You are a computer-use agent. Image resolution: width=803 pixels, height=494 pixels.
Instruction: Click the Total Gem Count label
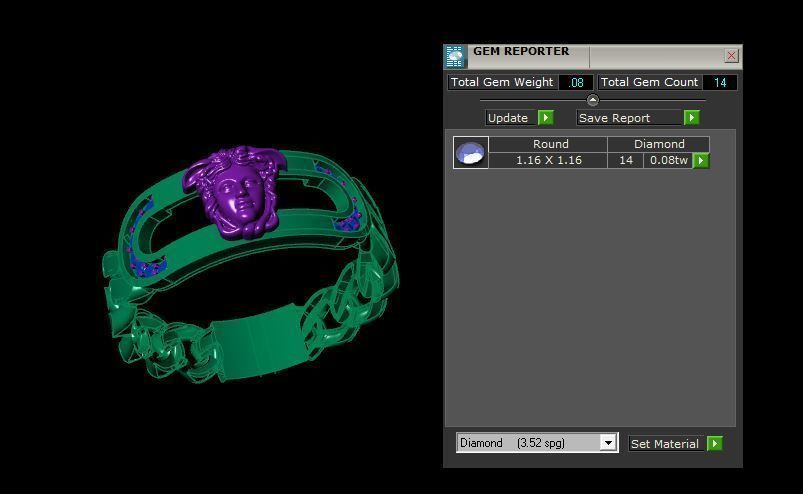[x=649, y=82]
